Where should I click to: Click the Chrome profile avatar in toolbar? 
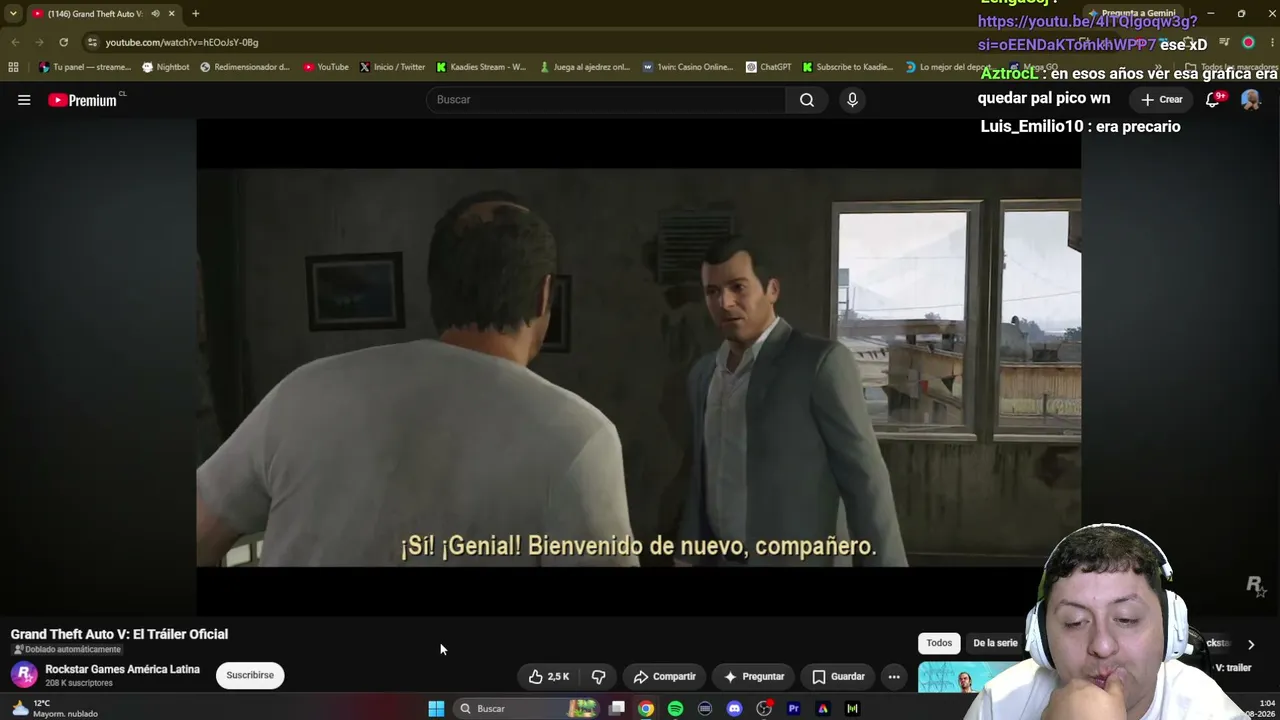(1248, 42)
